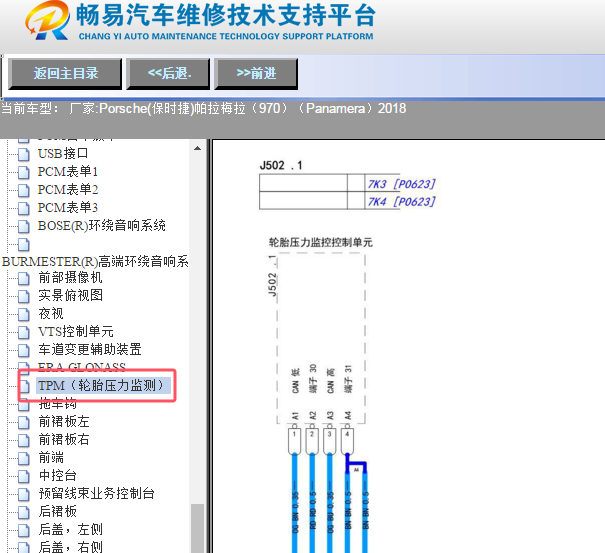
Task: Select the 夜视 tree item
Action: [51, 313]
